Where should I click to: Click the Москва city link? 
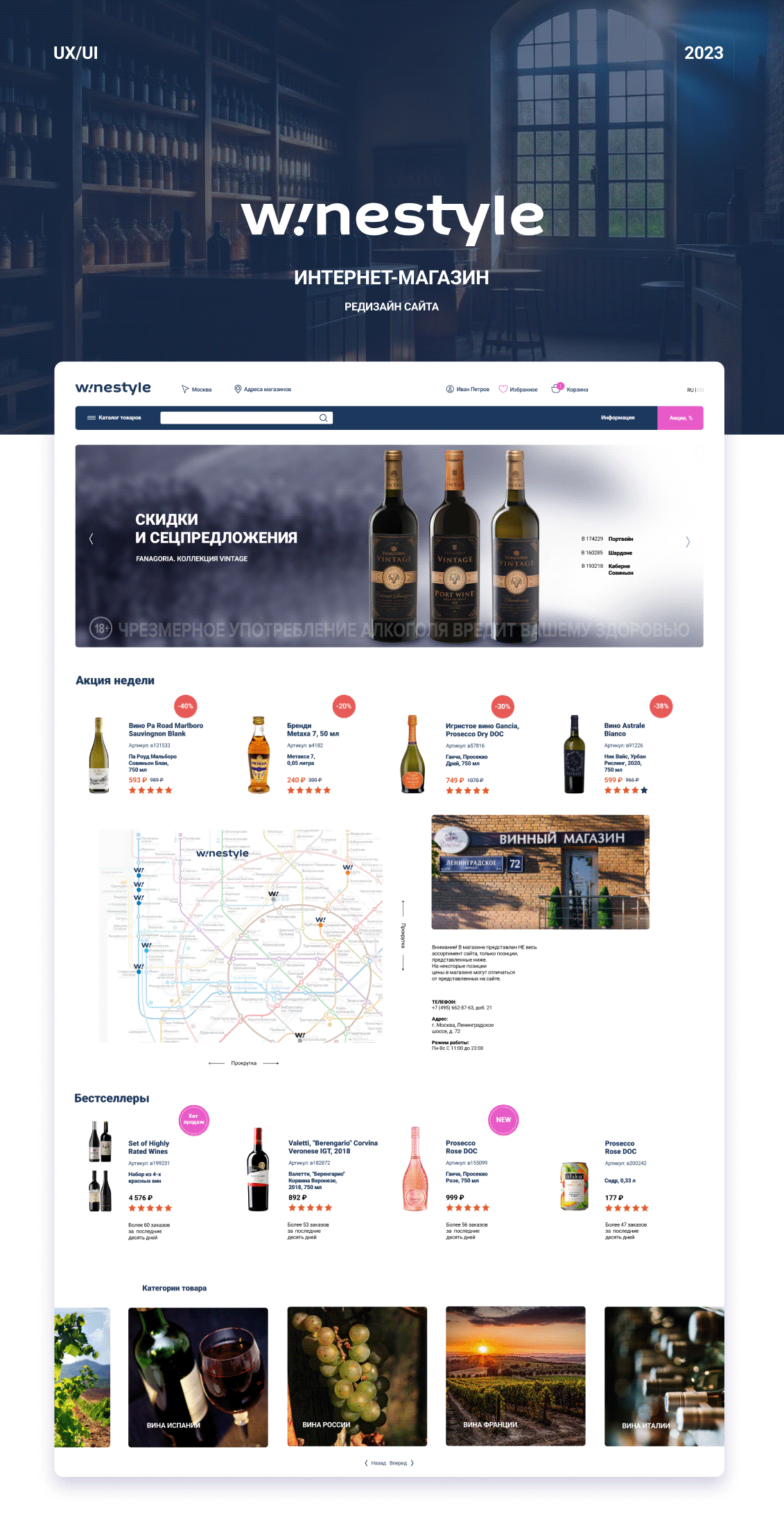click(x=202, y=390)
